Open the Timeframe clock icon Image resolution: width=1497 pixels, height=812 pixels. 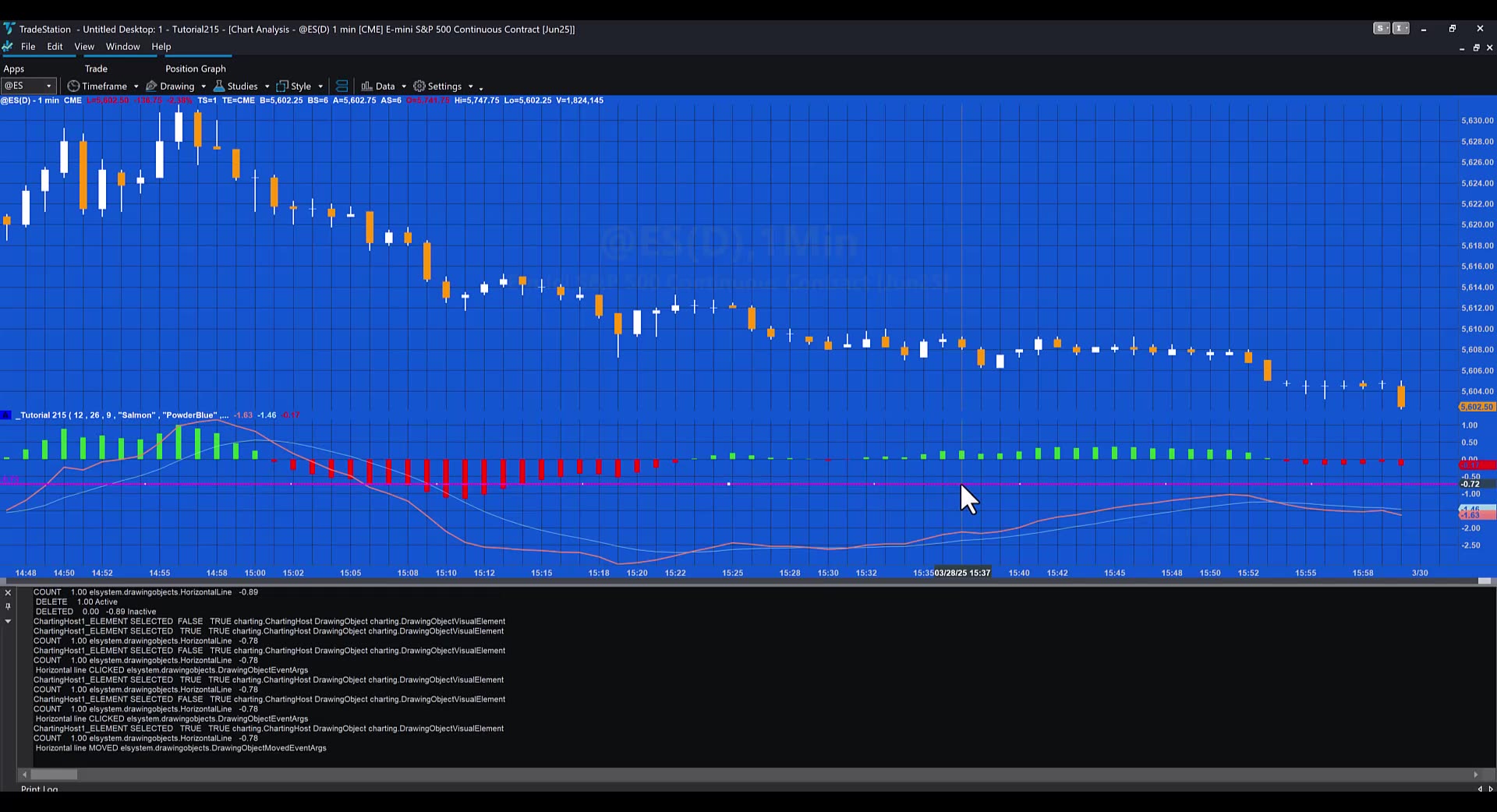pyautogui.click(x=73, y=86)
